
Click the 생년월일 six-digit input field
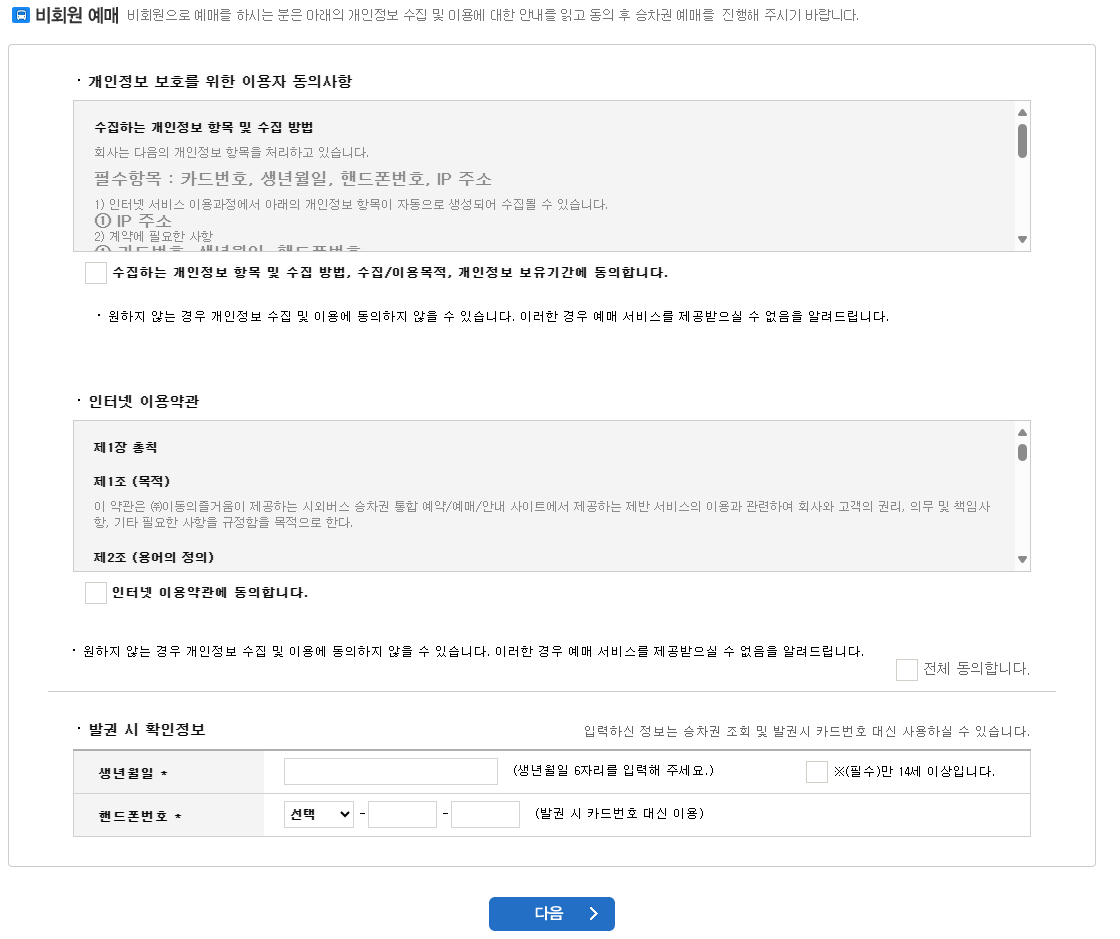[390, 770]
